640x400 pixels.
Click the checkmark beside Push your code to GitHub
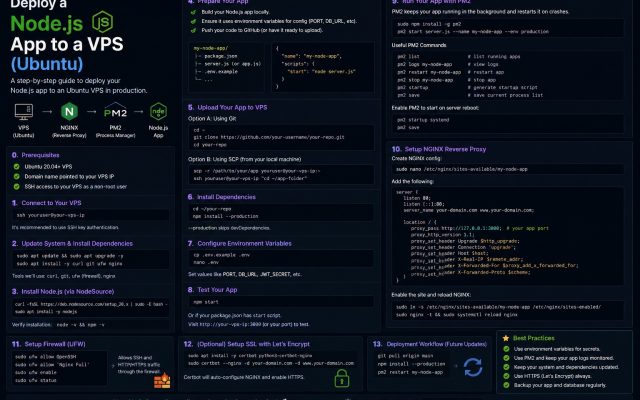click(x=193, y=30)
